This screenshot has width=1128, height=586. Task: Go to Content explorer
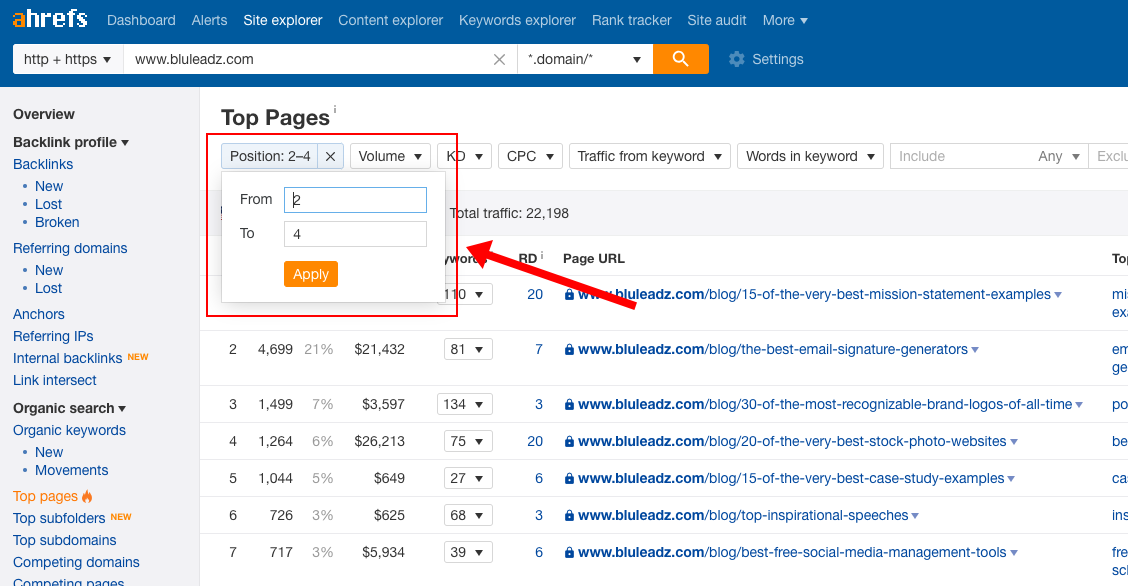391,20
